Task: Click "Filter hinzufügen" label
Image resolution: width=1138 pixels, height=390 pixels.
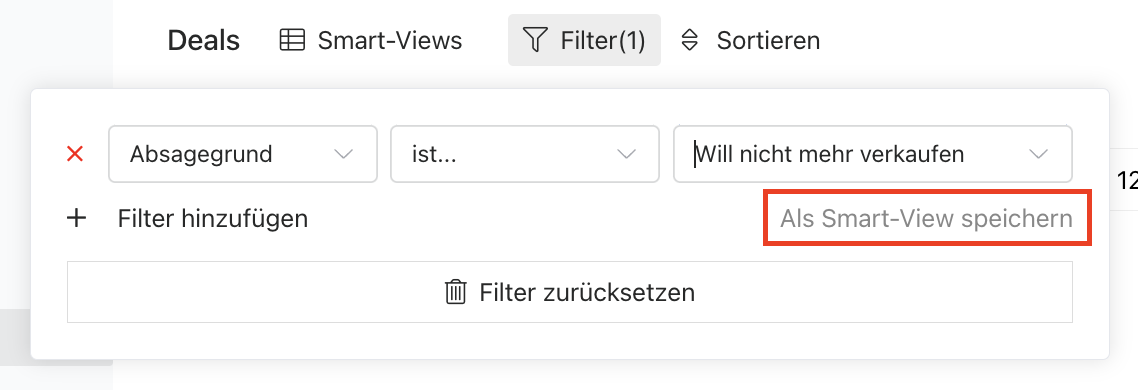Action: coord(213,218)
